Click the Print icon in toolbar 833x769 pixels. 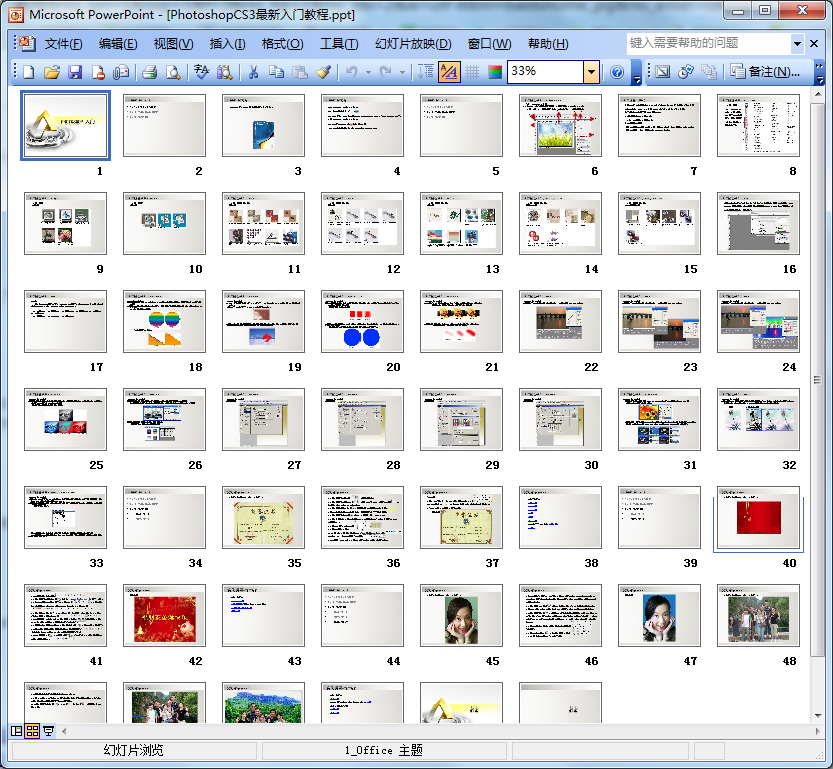coord(149,72)
